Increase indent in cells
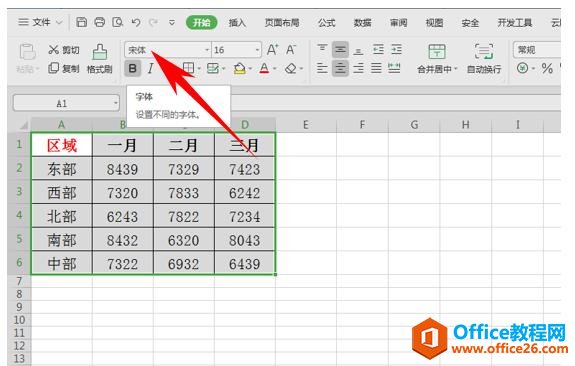This screenshot has height=366, width=575. coord(396,49)
